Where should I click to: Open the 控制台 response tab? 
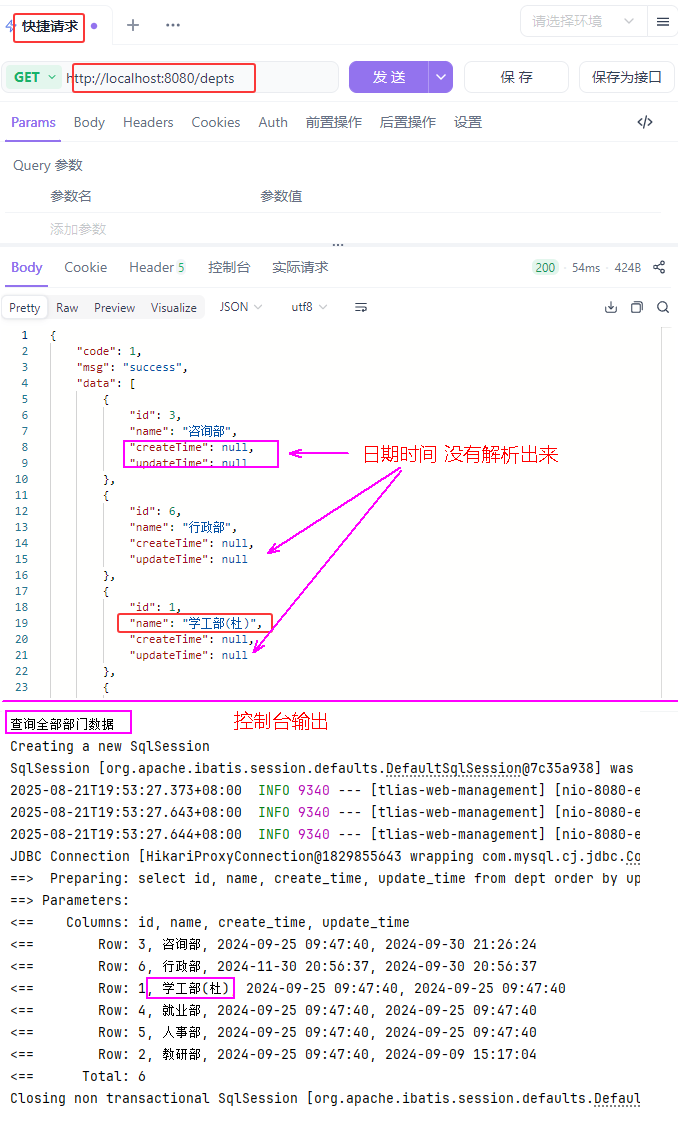pos(228,267)
